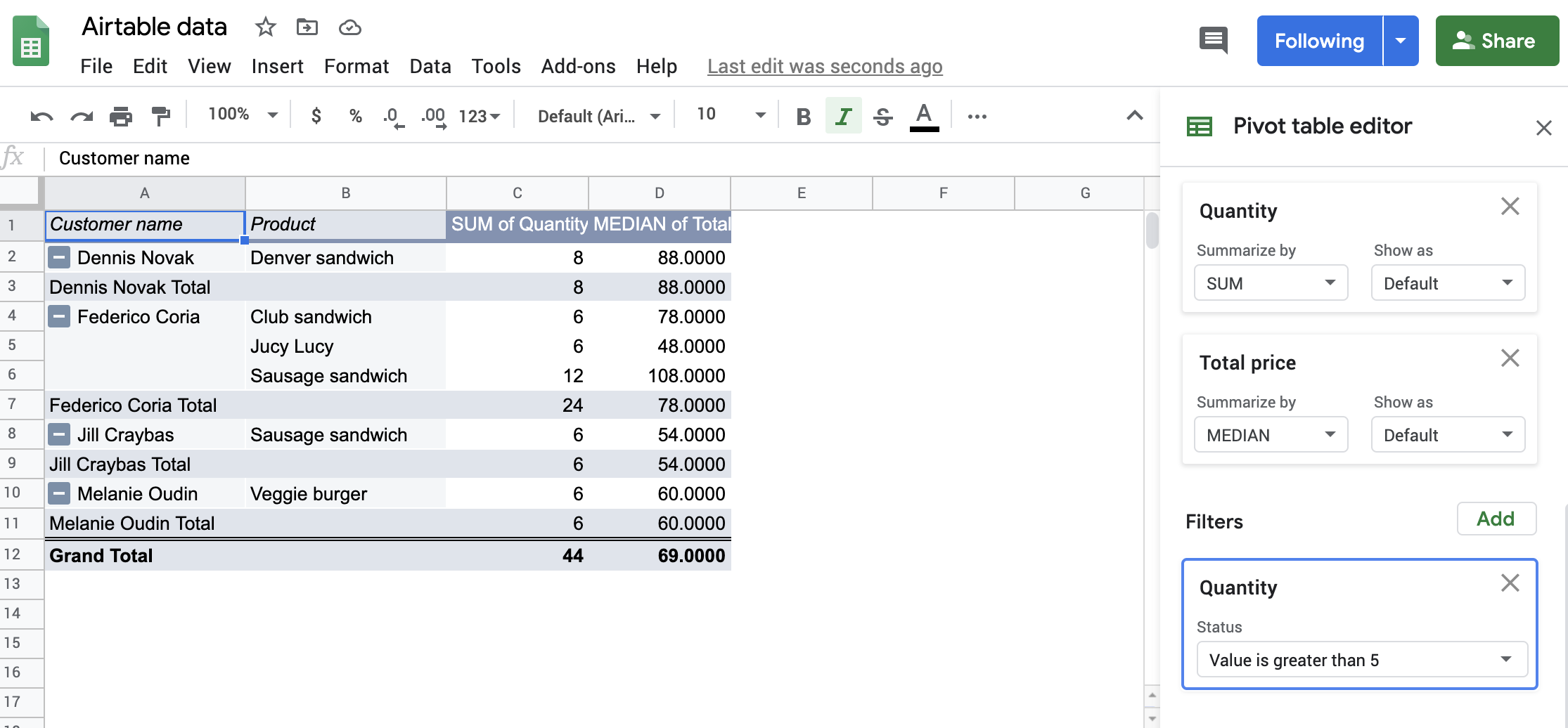1568x728 pixels.
Task: Toggle italic formatting
Action: (x=842, y=115)
